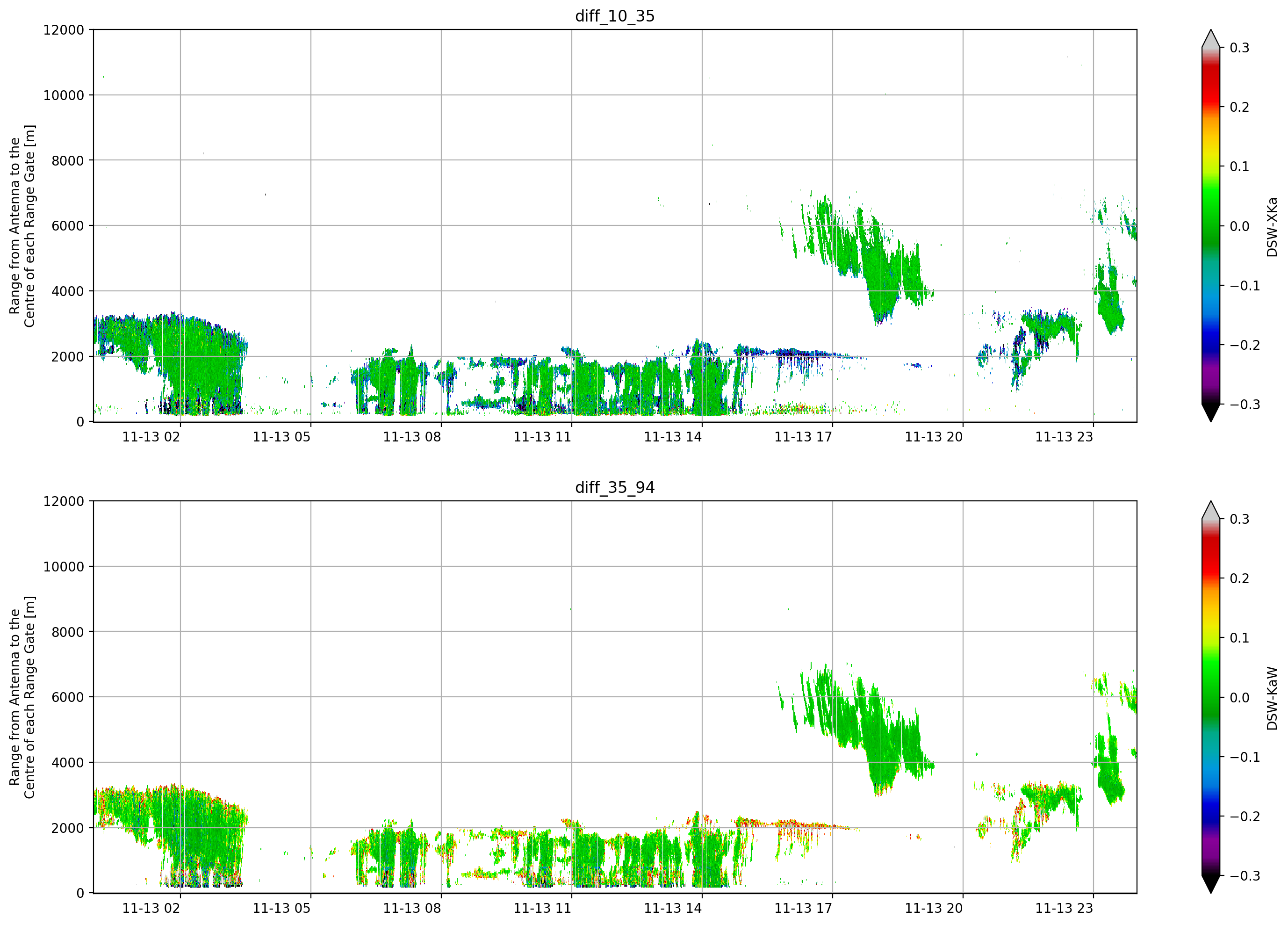Click the '4000' y-tick in diff_10_35 plot
This screenshot has width=1288, height=925.
coord(68,291)
